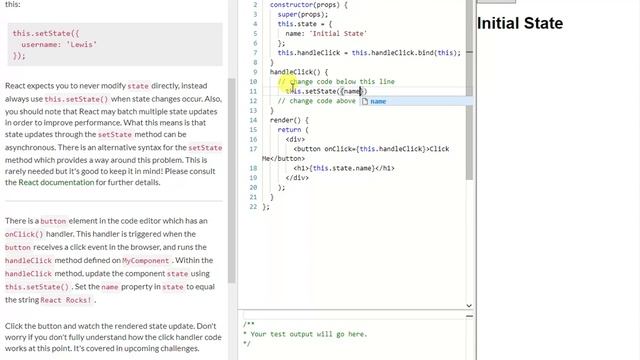Click the 'Change code below this line' comment

tap(336, 82)
